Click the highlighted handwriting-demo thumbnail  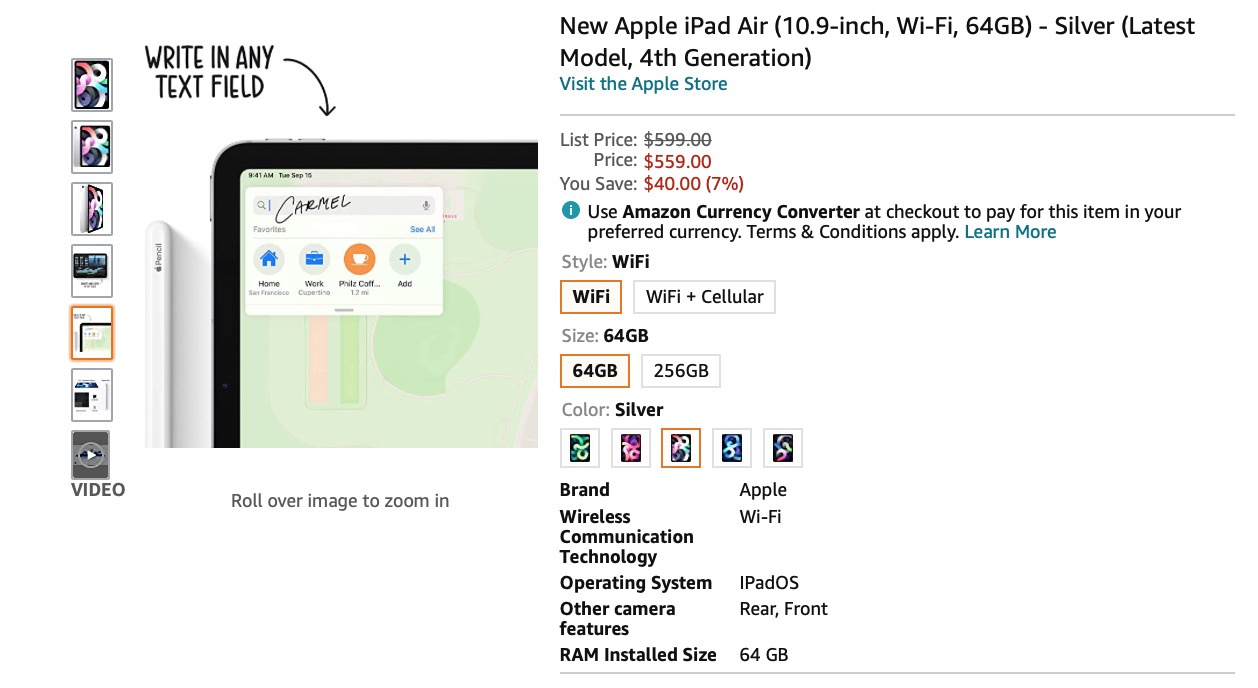91,333
